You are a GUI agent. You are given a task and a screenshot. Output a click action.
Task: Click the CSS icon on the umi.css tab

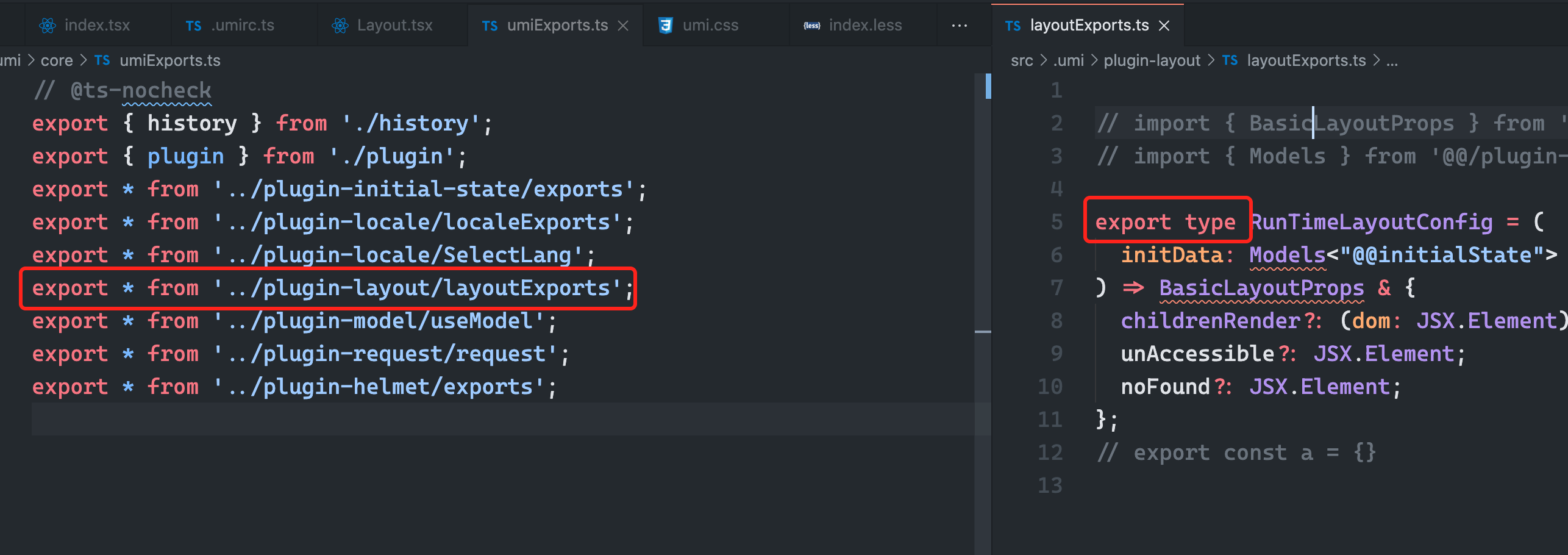[x=666, y=25]
